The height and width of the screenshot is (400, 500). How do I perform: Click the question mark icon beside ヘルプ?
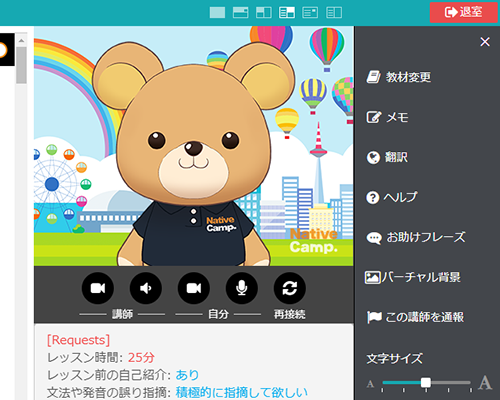pyautogui.click(x=373, y=198)
